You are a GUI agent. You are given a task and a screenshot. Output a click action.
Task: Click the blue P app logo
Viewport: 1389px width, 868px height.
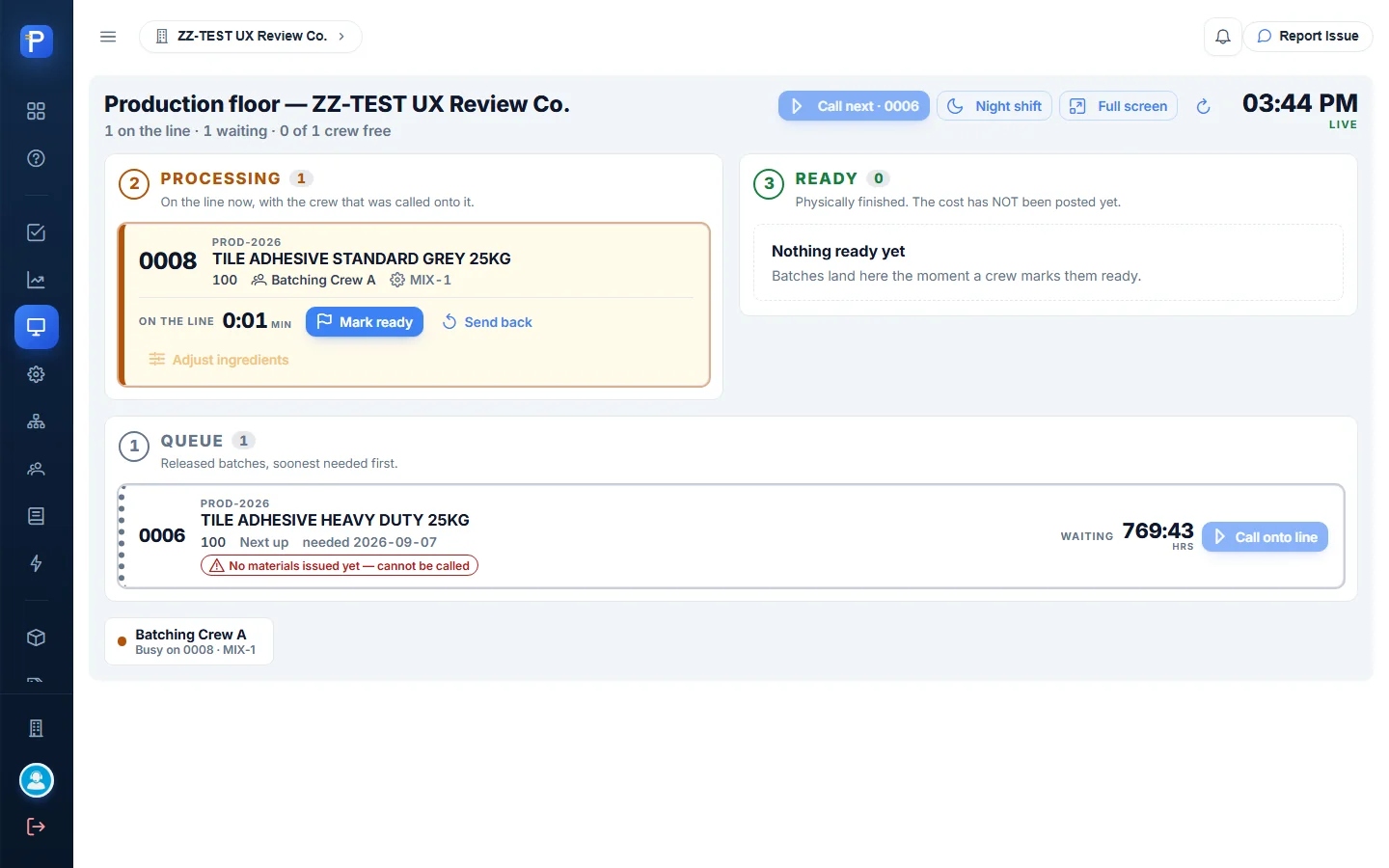37,41
